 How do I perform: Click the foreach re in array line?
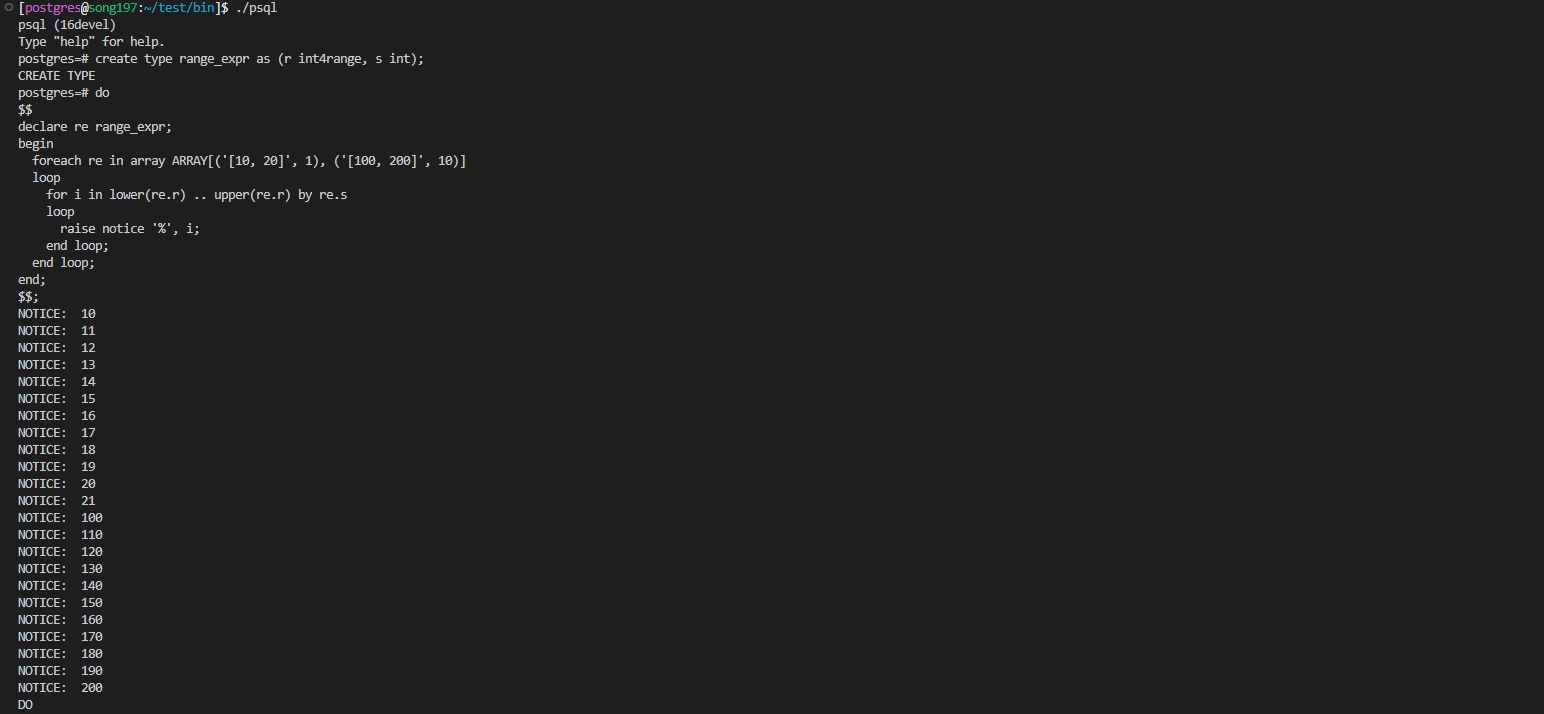coord(249,161)
